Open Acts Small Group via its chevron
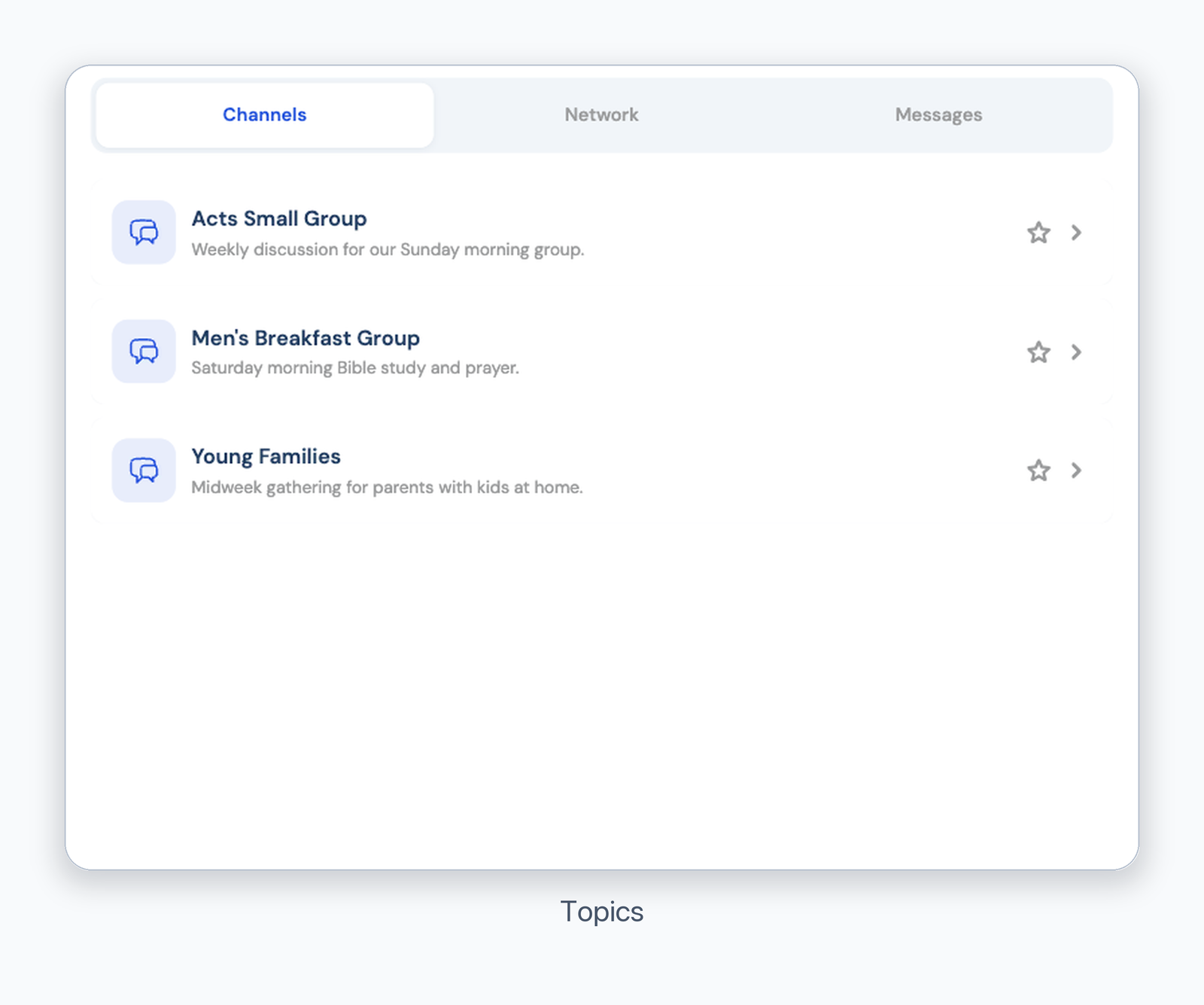This screenshot has height=1005, width=1204. coord(1076,233)
